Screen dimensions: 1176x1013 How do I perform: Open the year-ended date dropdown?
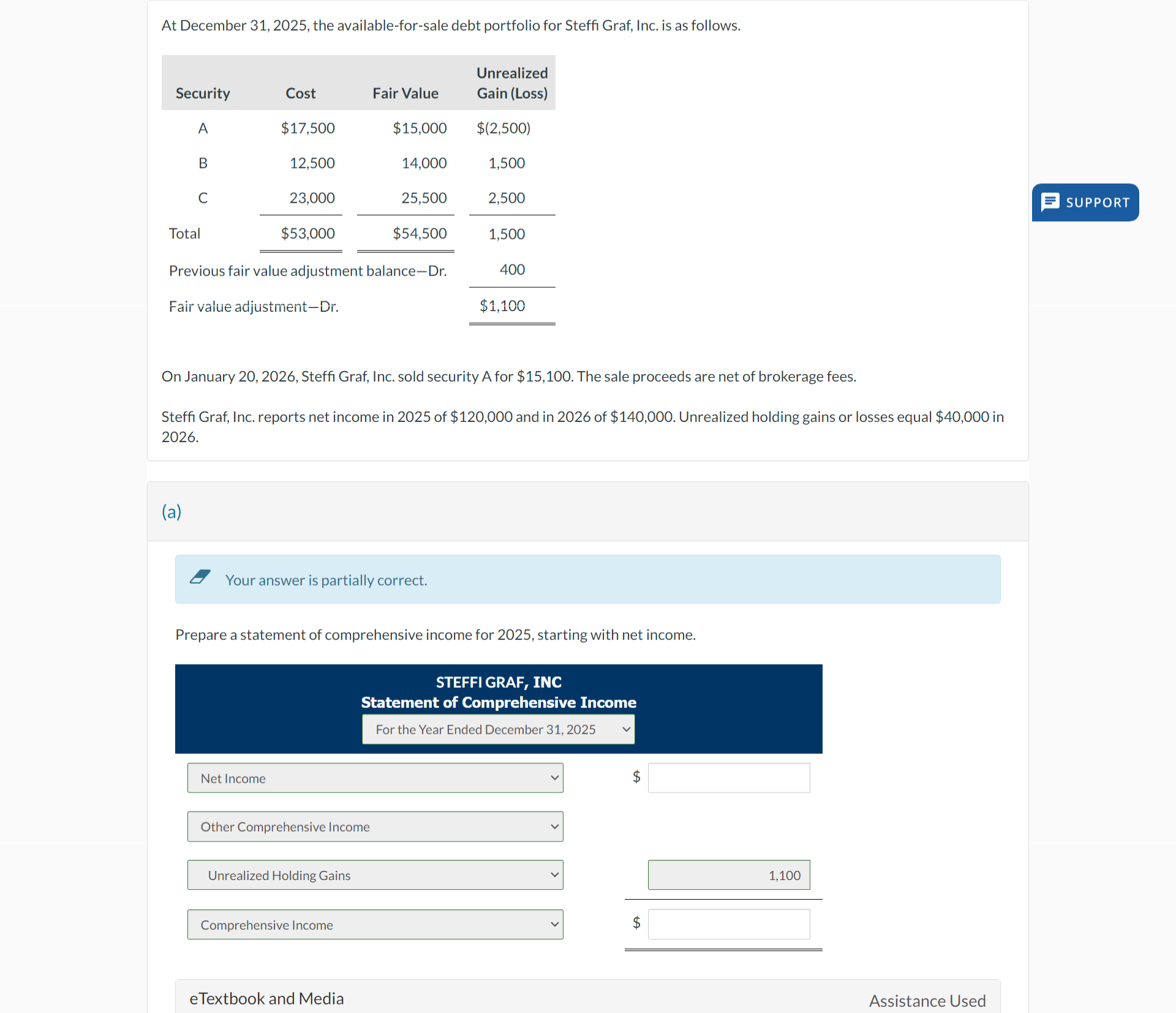[498, 729]
